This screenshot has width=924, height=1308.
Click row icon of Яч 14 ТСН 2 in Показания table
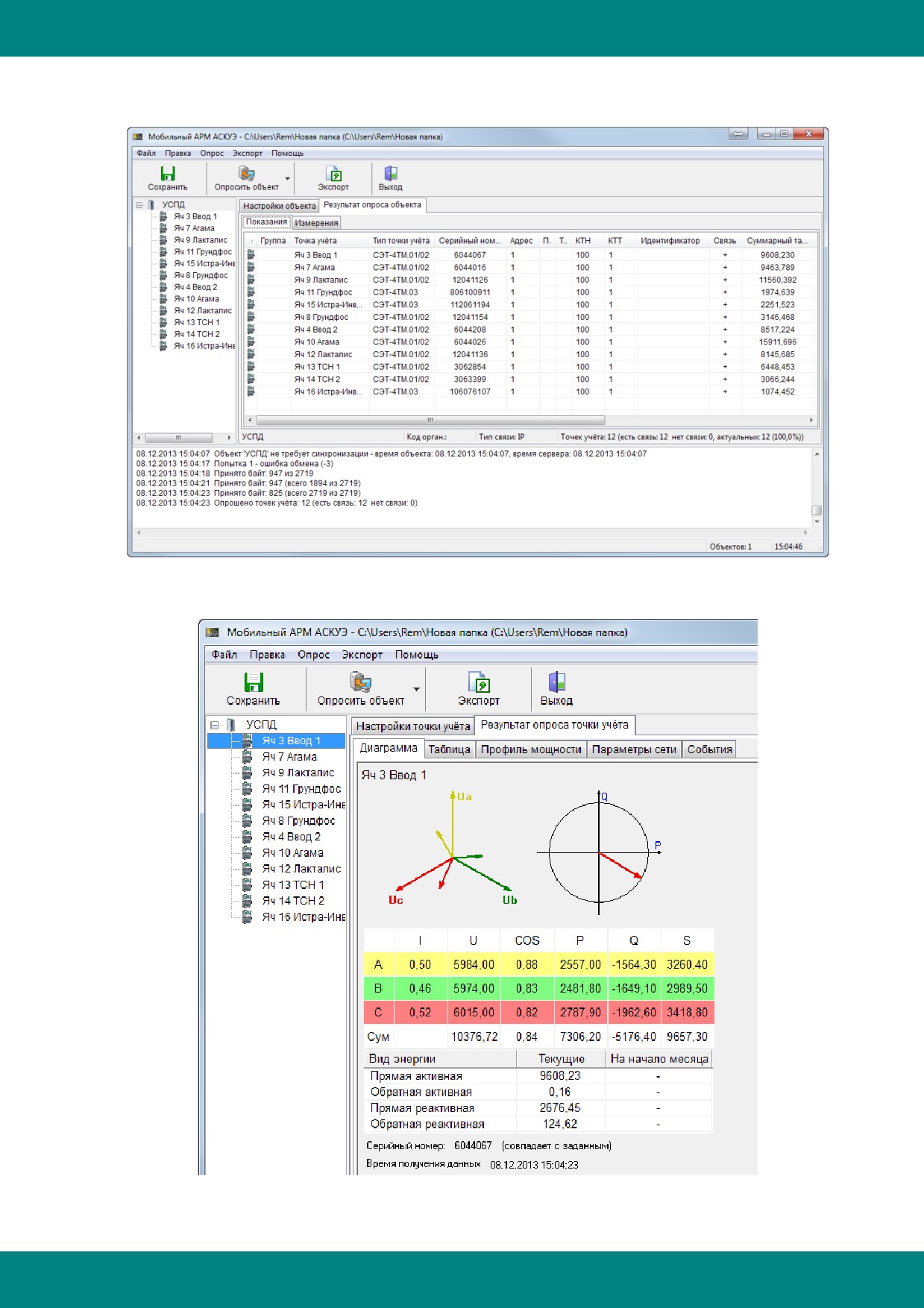(x=251, y=379)
